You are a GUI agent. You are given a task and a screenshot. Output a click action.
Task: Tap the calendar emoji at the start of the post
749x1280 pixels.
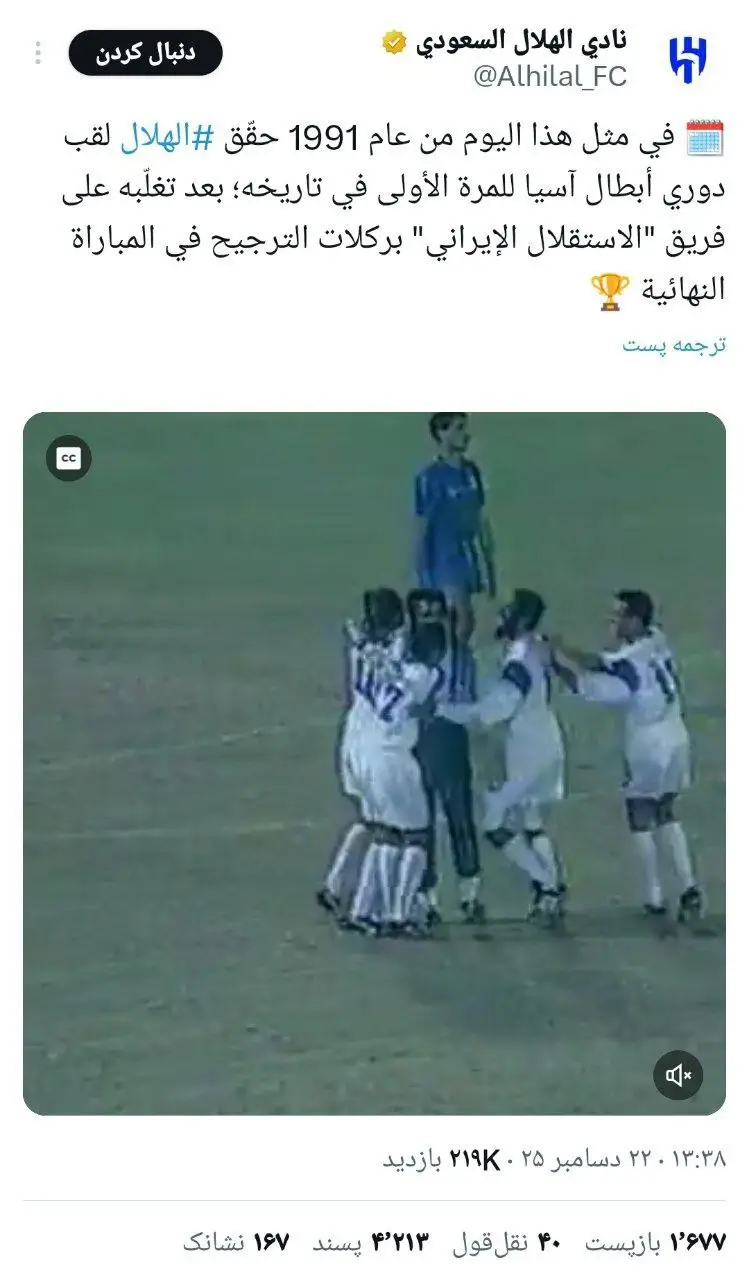706,138
